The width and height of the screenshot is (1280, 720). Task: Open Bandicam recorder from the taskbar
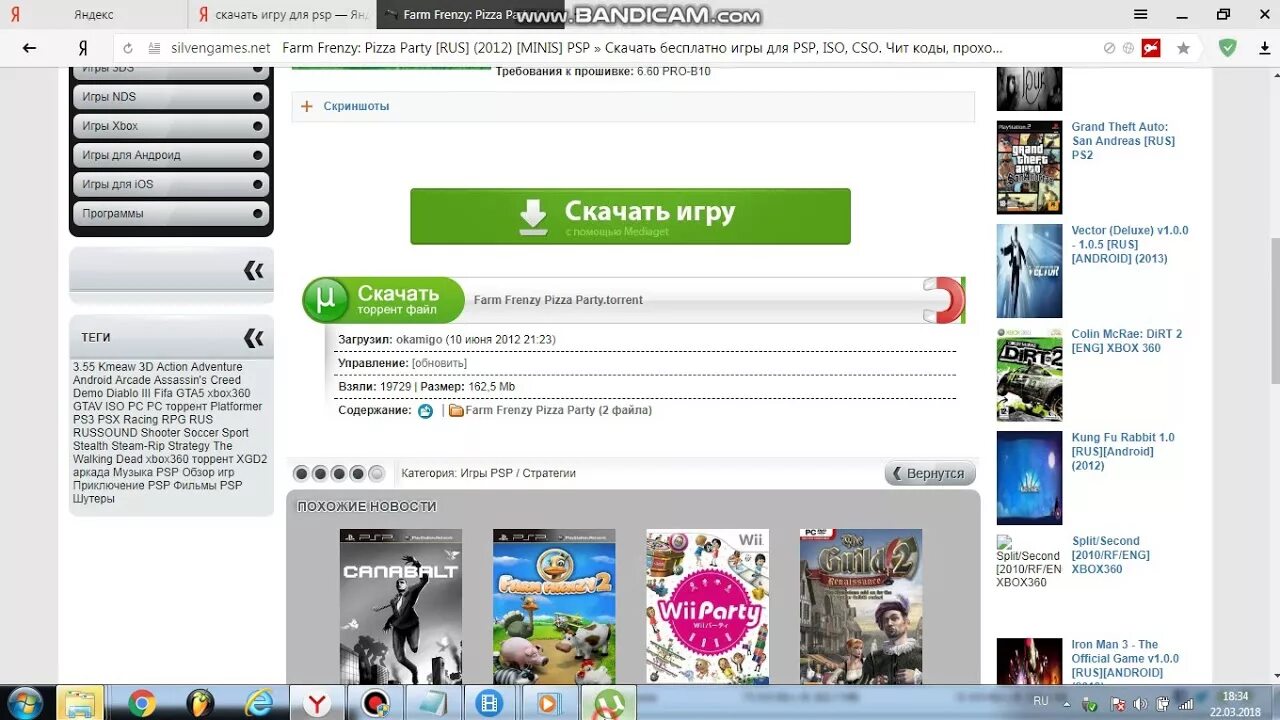pos(376,703)
